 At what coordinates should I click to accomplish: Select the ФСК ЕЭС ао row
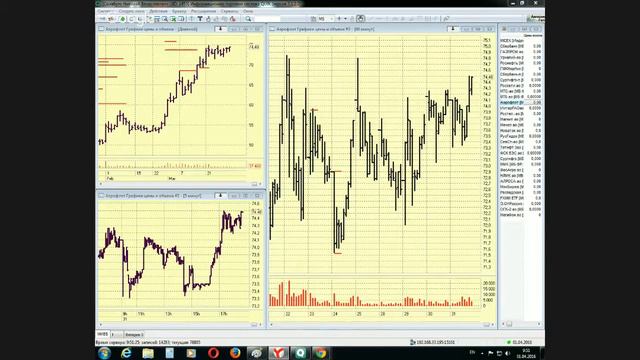[520, 153]
